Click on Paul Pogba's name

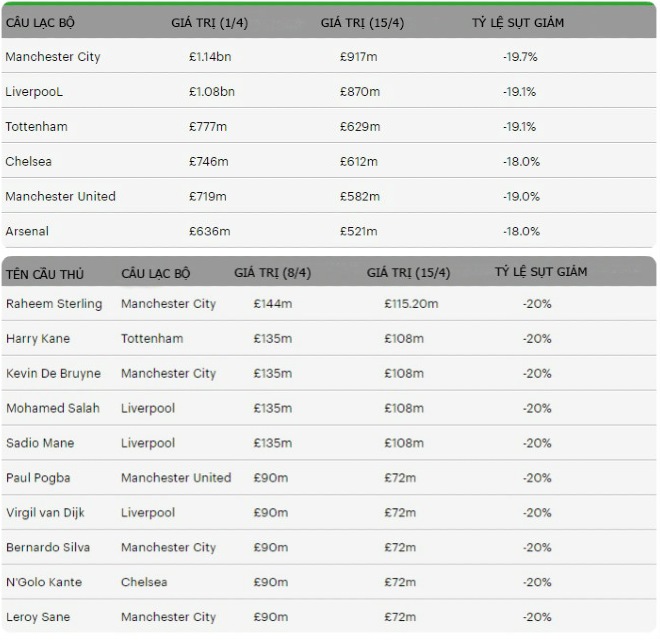point(38,478)
